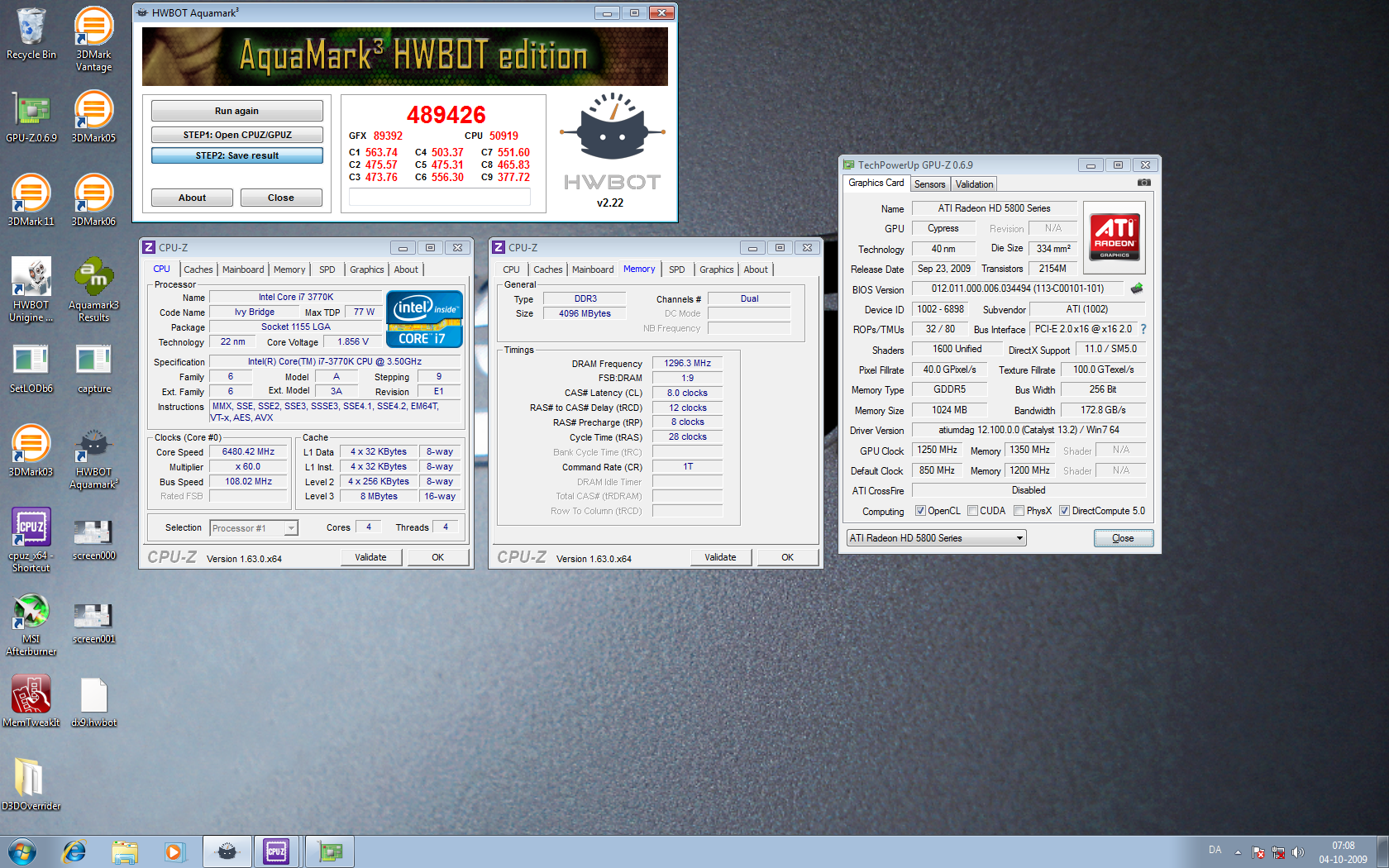
Task: Open GPU-Z.0.6.9 desktop icon
Action: (x=31, y=117)
